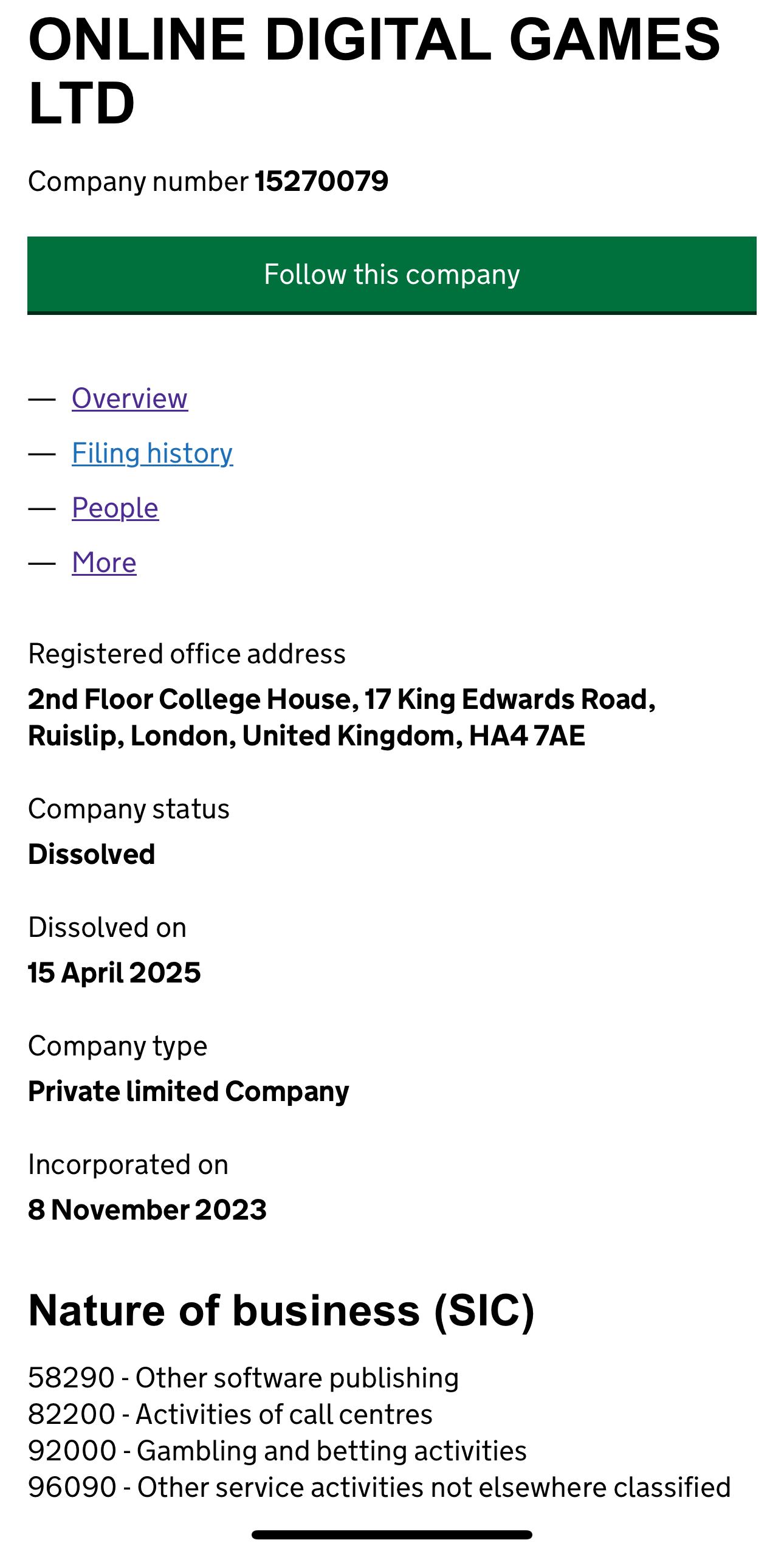Click the Follow this company button

coord(392,275)
